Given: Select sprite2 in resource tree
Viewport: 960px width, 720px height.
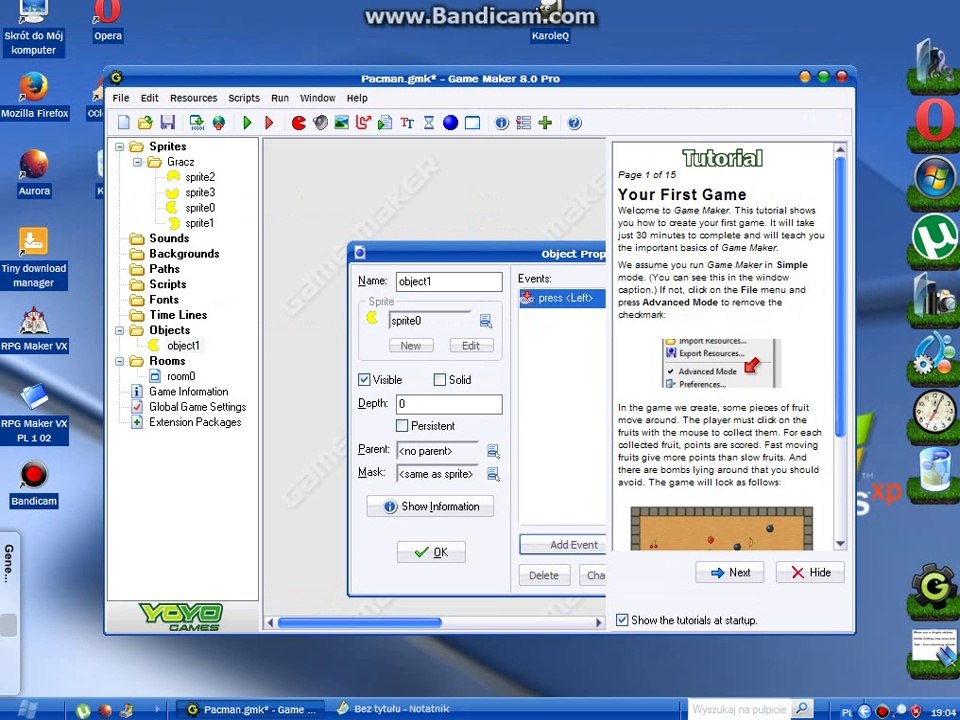Looking at the screenshot, I should [200, 177].
